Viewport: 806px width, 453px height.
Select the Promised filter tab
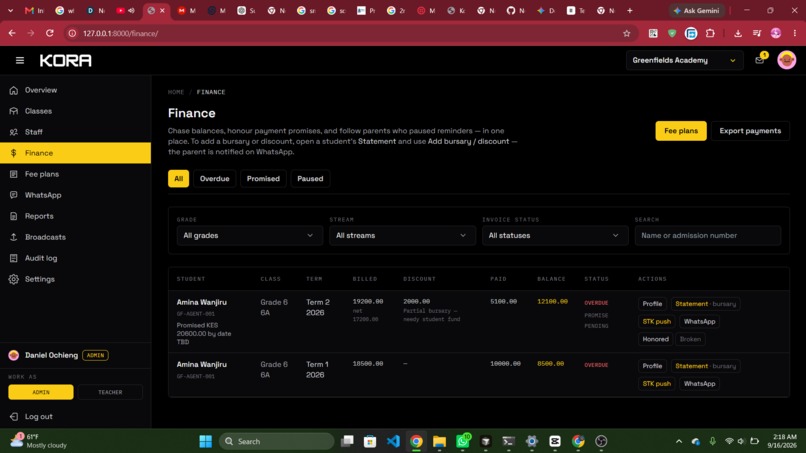click(x=263, y=178)
